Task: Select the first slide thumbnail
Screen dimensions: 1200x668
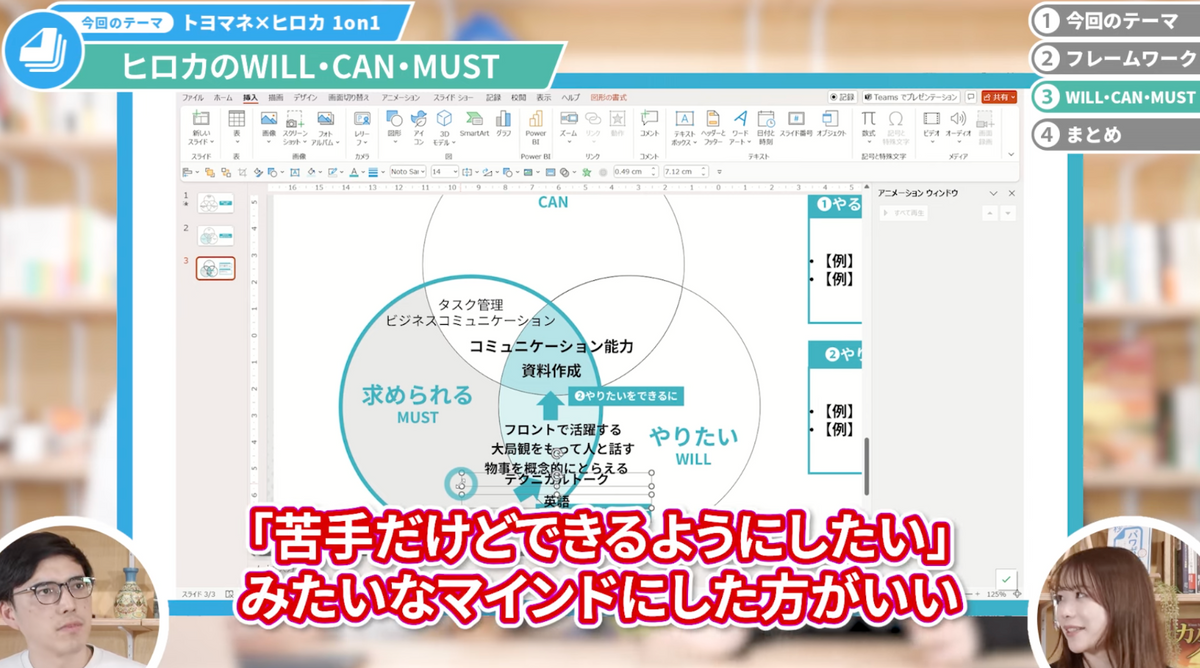Action: point(215,203)
